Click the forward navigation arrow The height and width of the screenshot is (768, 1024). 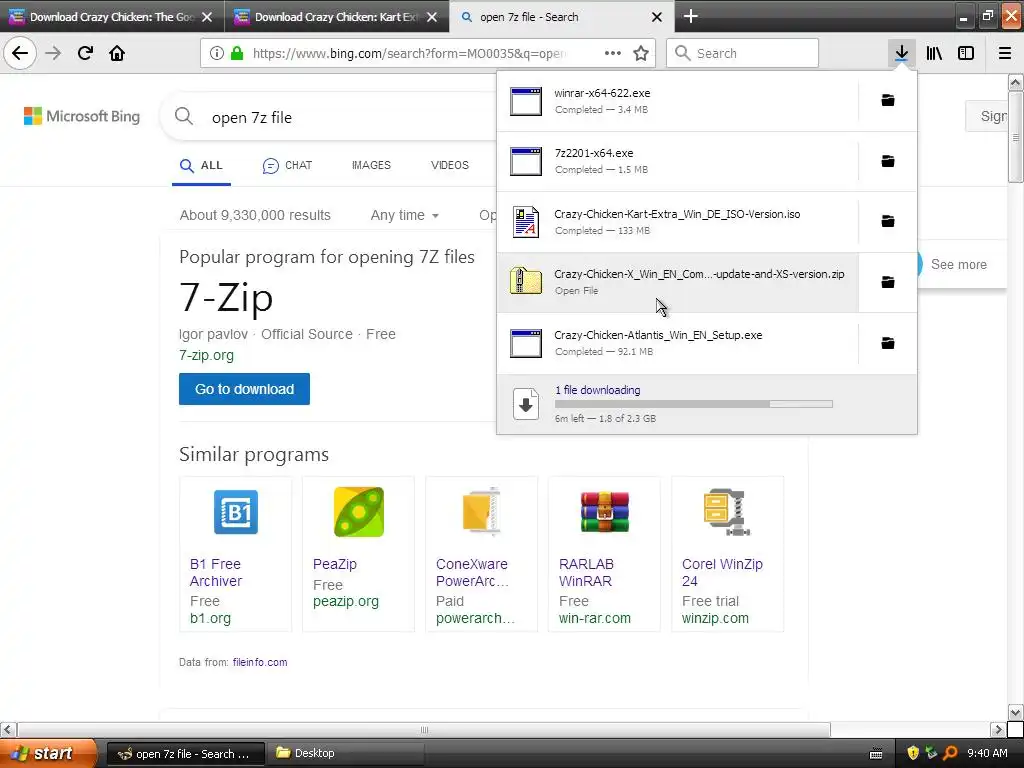tap(54, 53)
